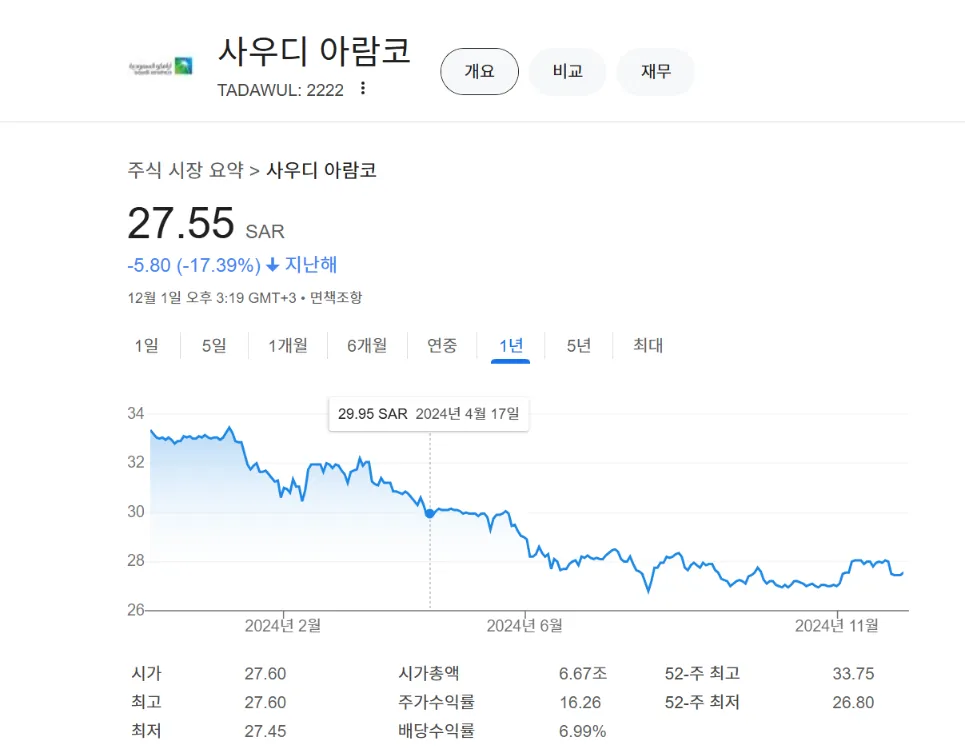Switch to the 1일 chart view
The height and width of the screenshot is (753, 965).
tap(146, 345)
